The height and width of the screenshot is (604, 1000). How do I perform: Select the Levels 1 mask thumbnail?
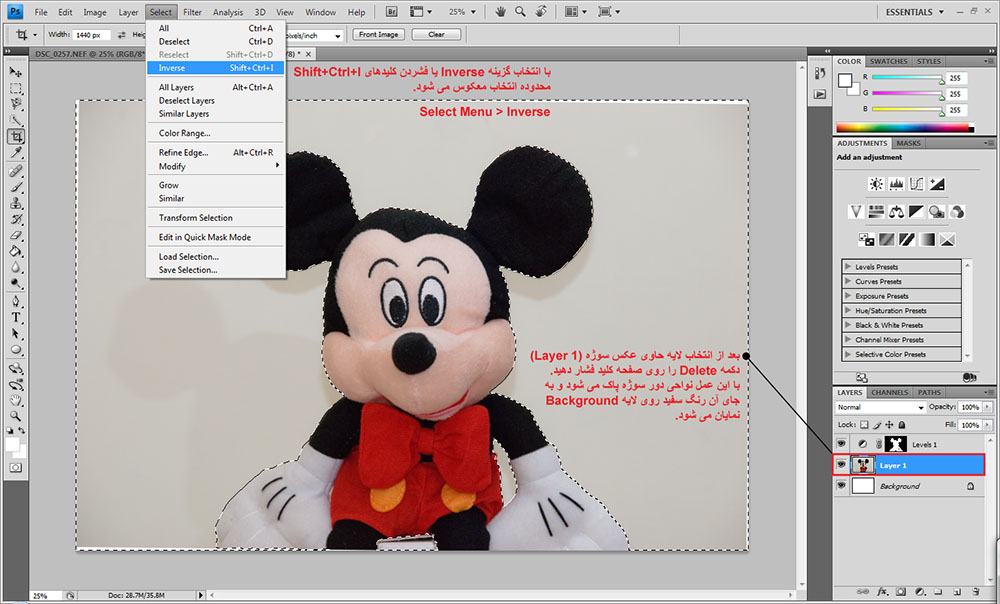click(895, 444)
